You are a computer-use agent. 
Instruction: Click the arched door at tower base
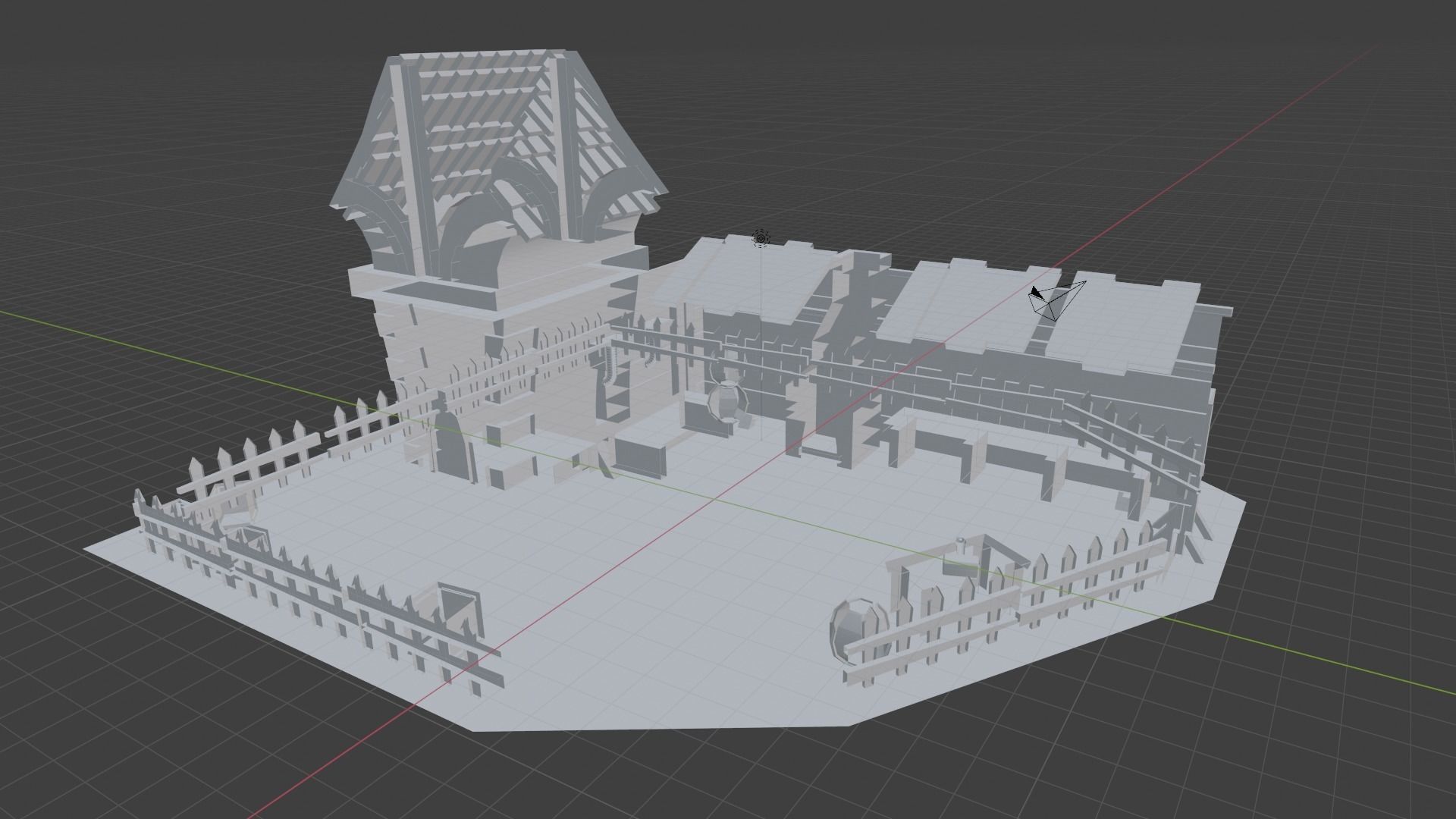(x=452, y=446)
